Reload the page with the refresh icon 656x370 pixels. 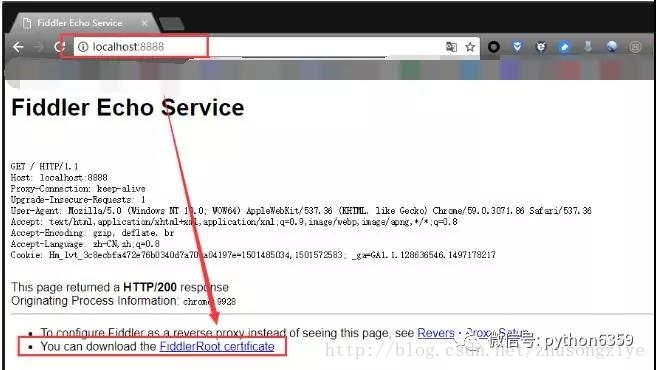point(59,47)
